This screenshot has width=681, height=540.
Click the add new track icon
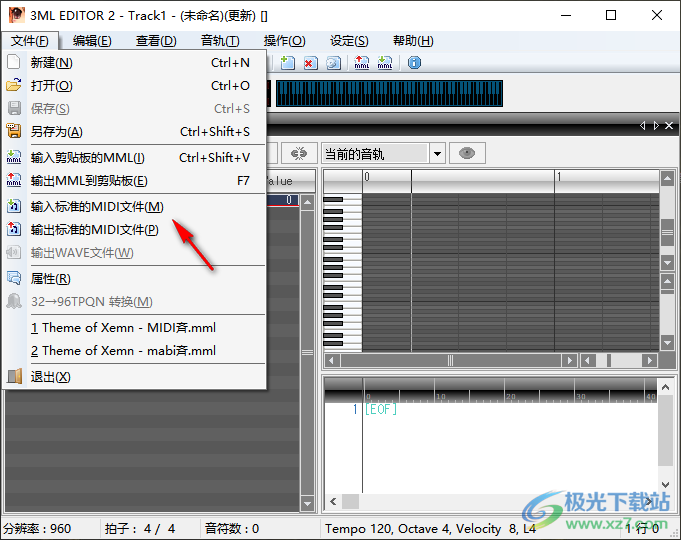(288, 63)
